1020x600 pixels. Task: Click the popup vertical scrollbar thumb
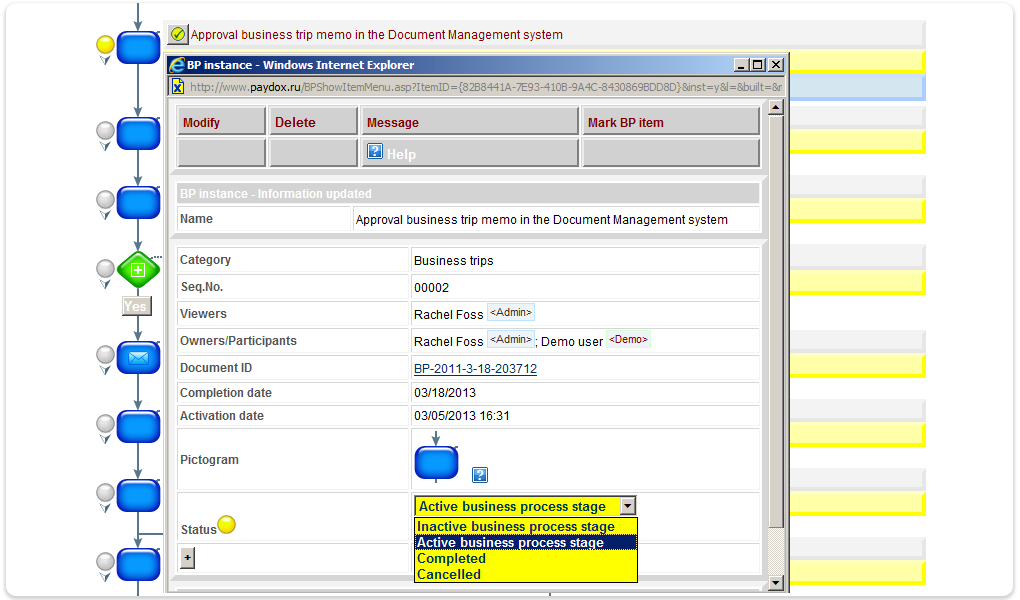click(x=775, y=321)
